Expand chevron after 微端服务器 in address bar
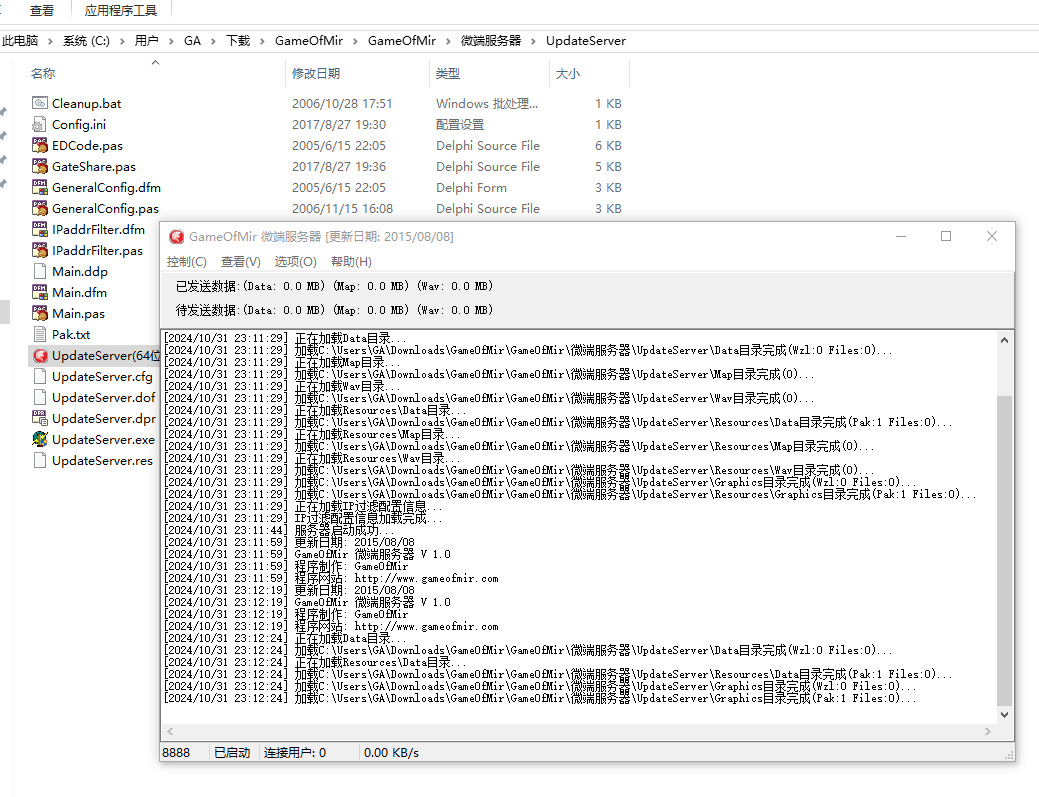The image size is (1039, 797). (x=533, y=41)
